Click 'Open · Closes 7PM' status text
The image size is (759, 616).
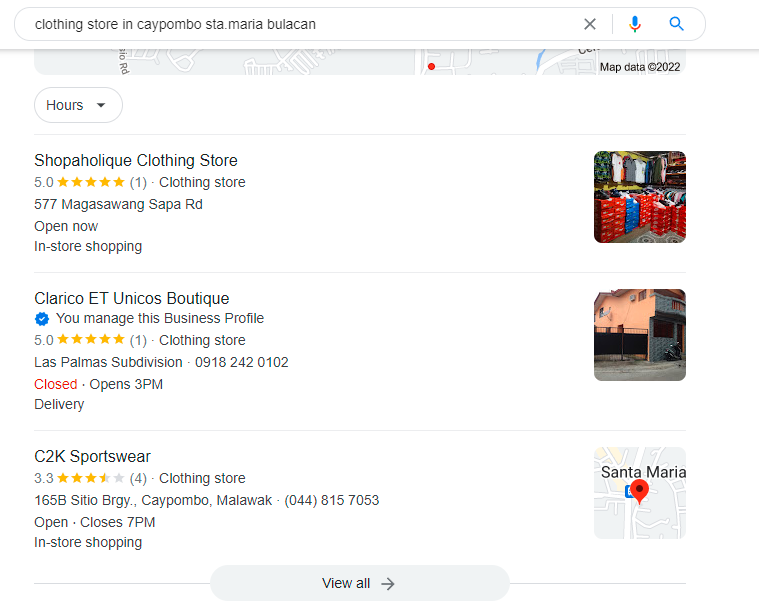pos(95,522)
